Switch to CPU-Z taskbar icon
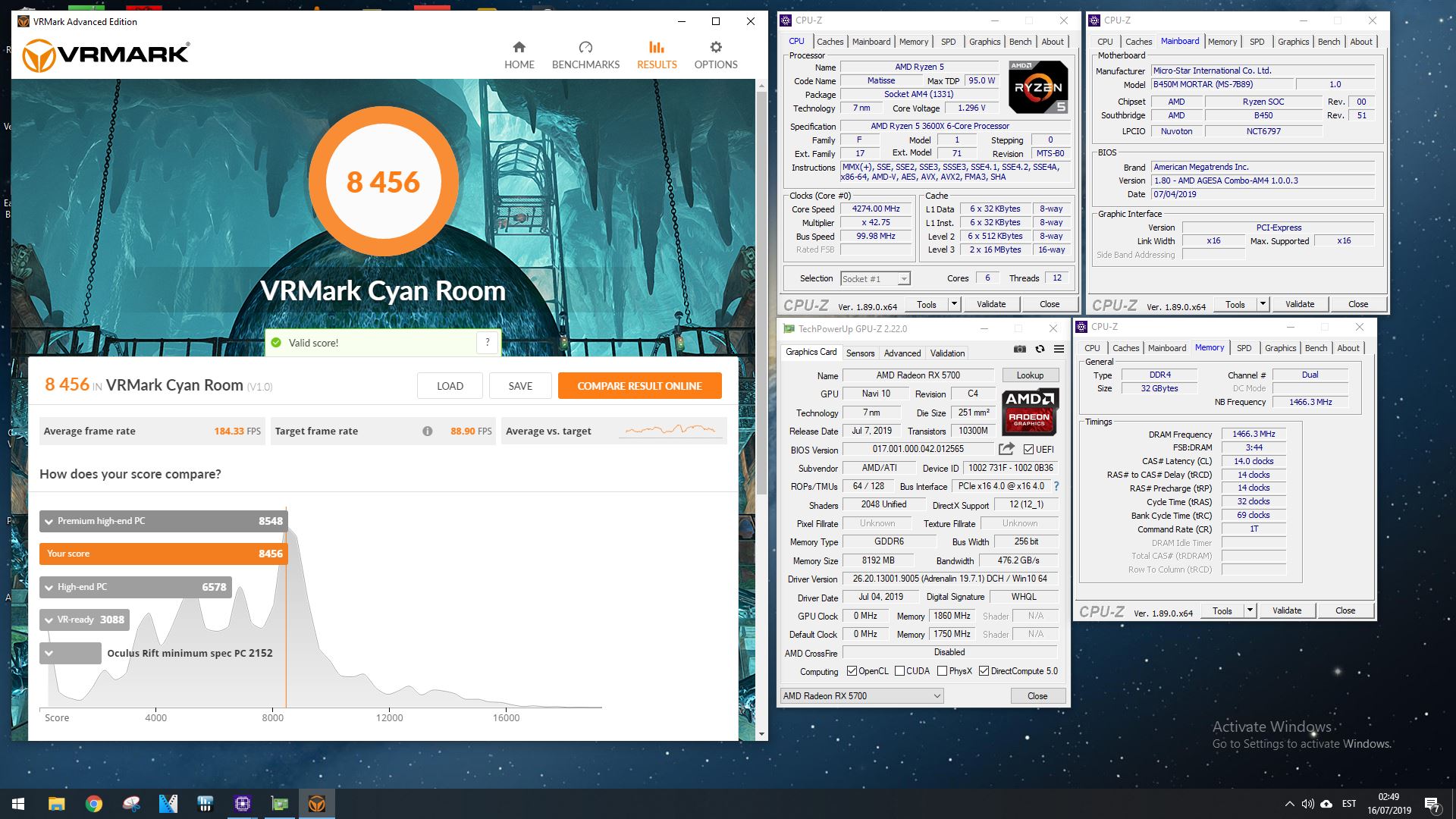 click(x=243, y=804)
